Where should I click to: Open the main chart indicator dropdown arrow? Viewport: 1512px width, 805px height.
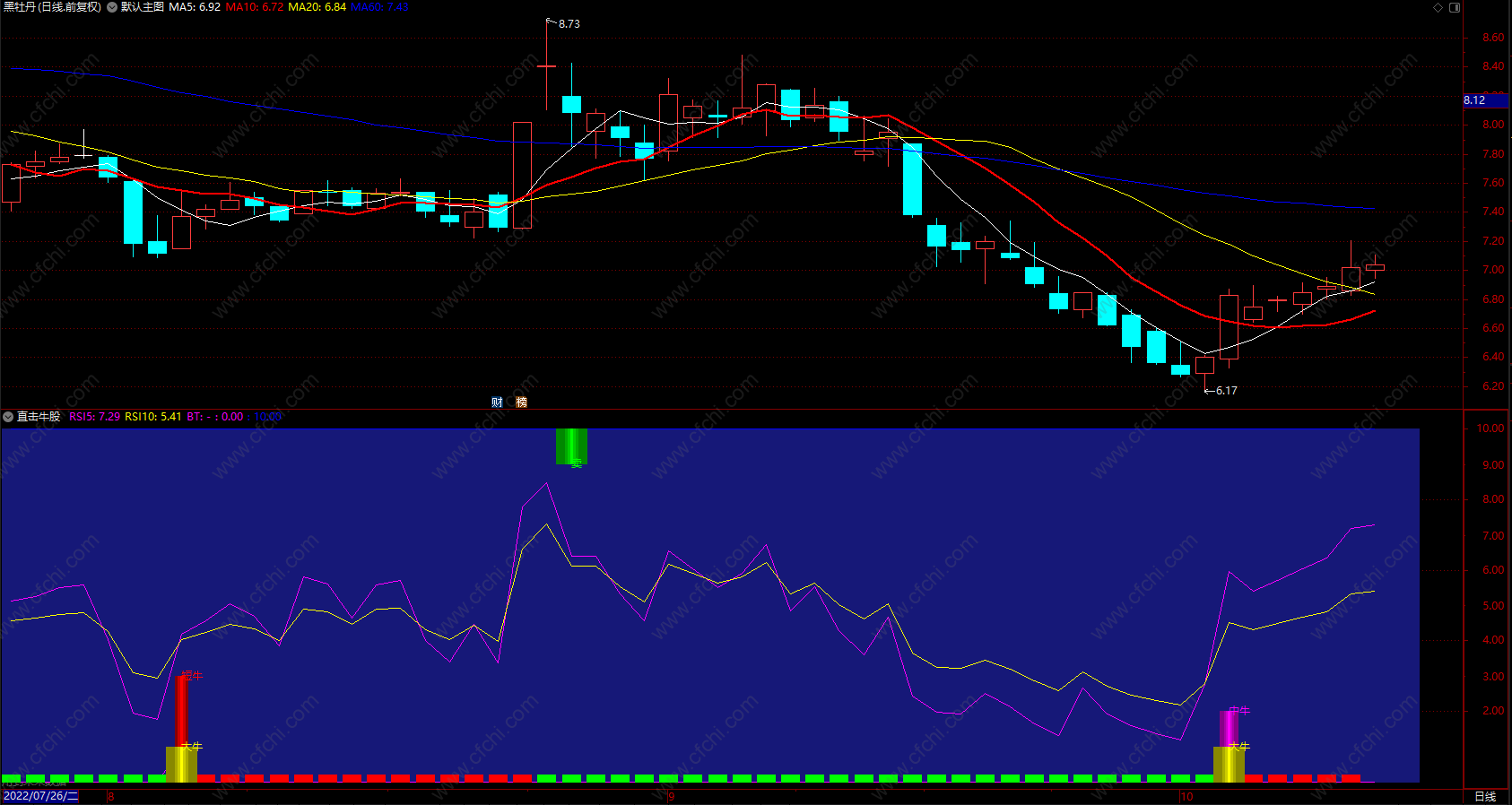tap(112, 7)
